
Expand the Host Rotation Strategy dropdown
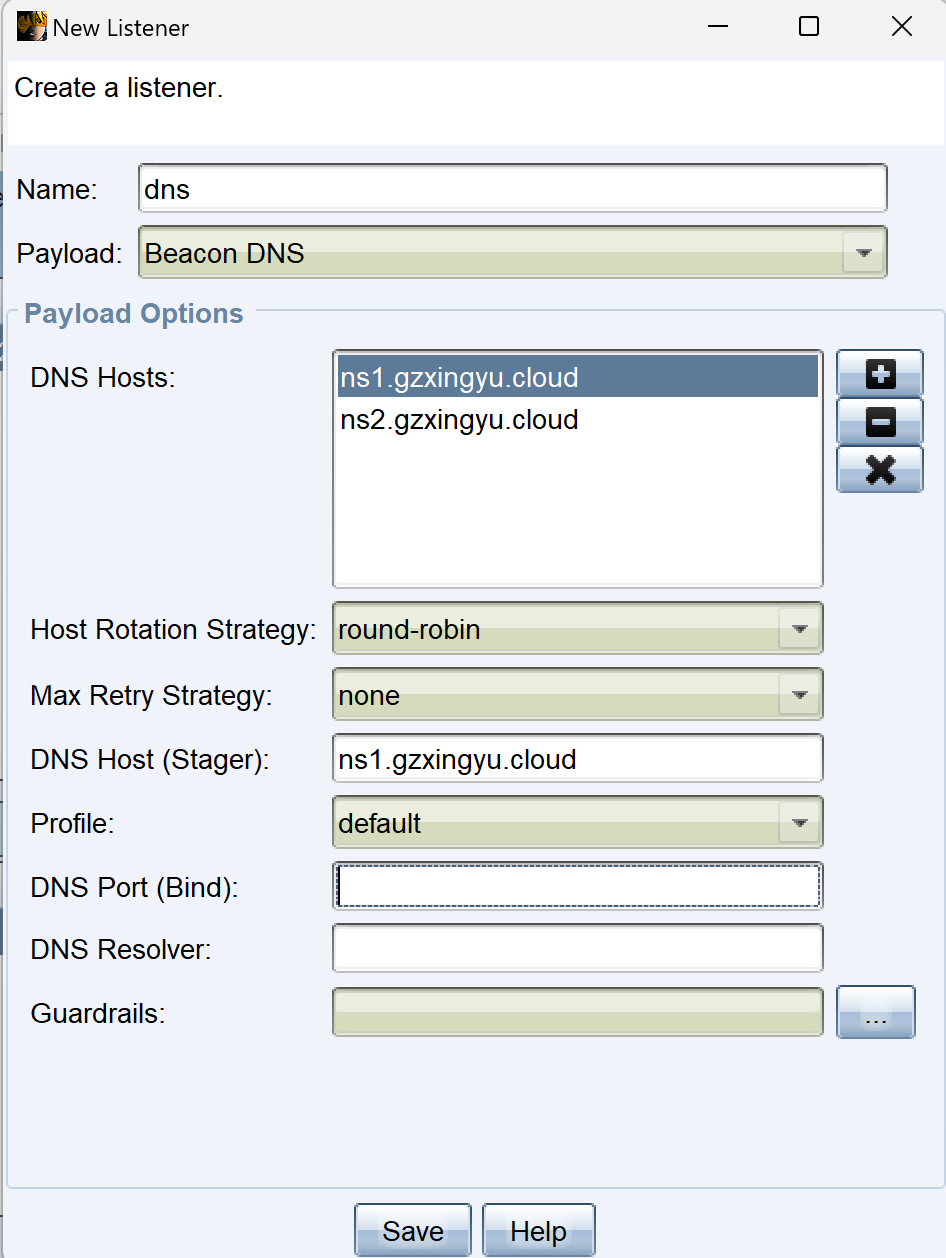[577, 629]
